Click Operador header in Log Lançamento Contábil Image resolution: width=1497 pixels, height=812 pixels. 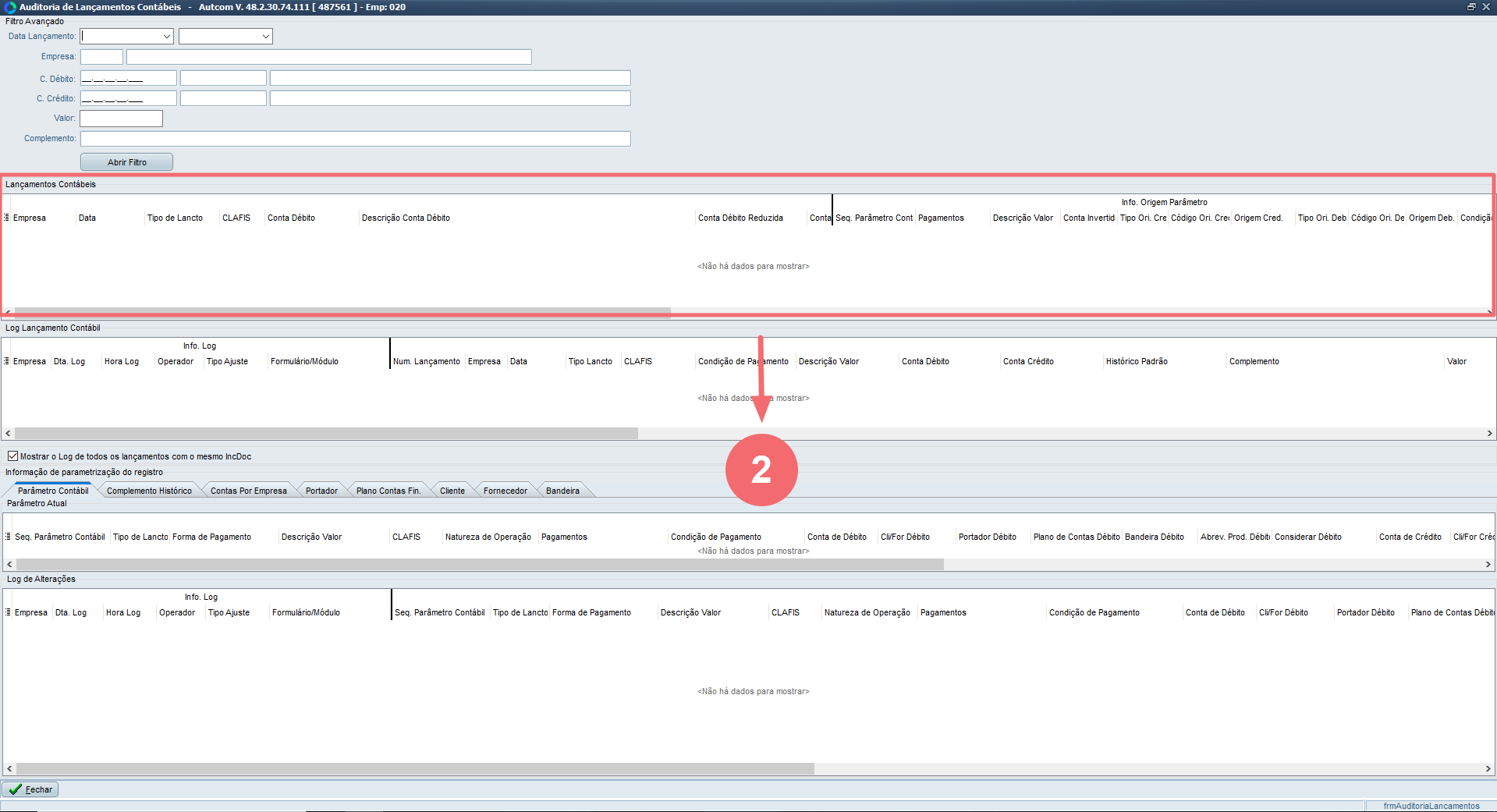pyautogui.click(x=179, y=361)
